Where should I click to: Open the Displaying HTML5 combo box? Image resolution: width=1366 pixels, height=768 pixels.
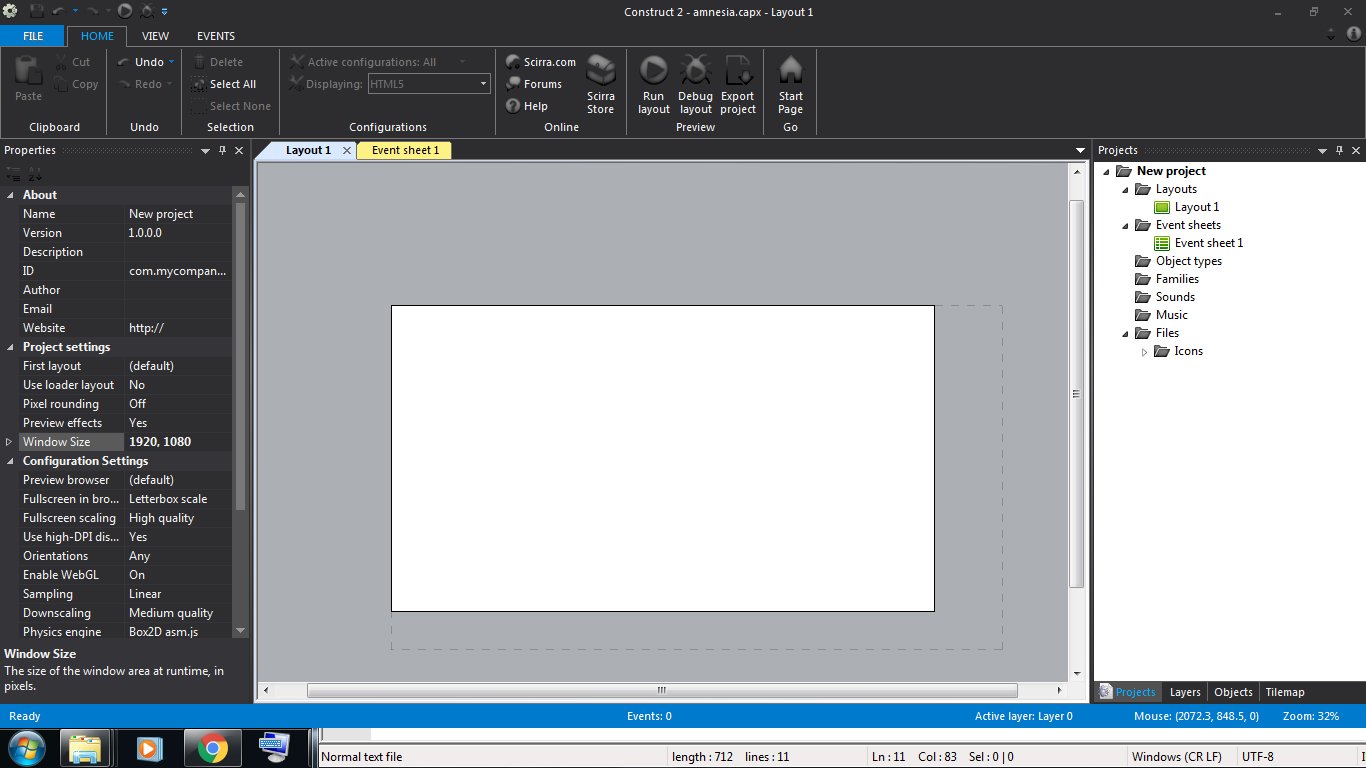pyautogui.click(x=429, y=84)
